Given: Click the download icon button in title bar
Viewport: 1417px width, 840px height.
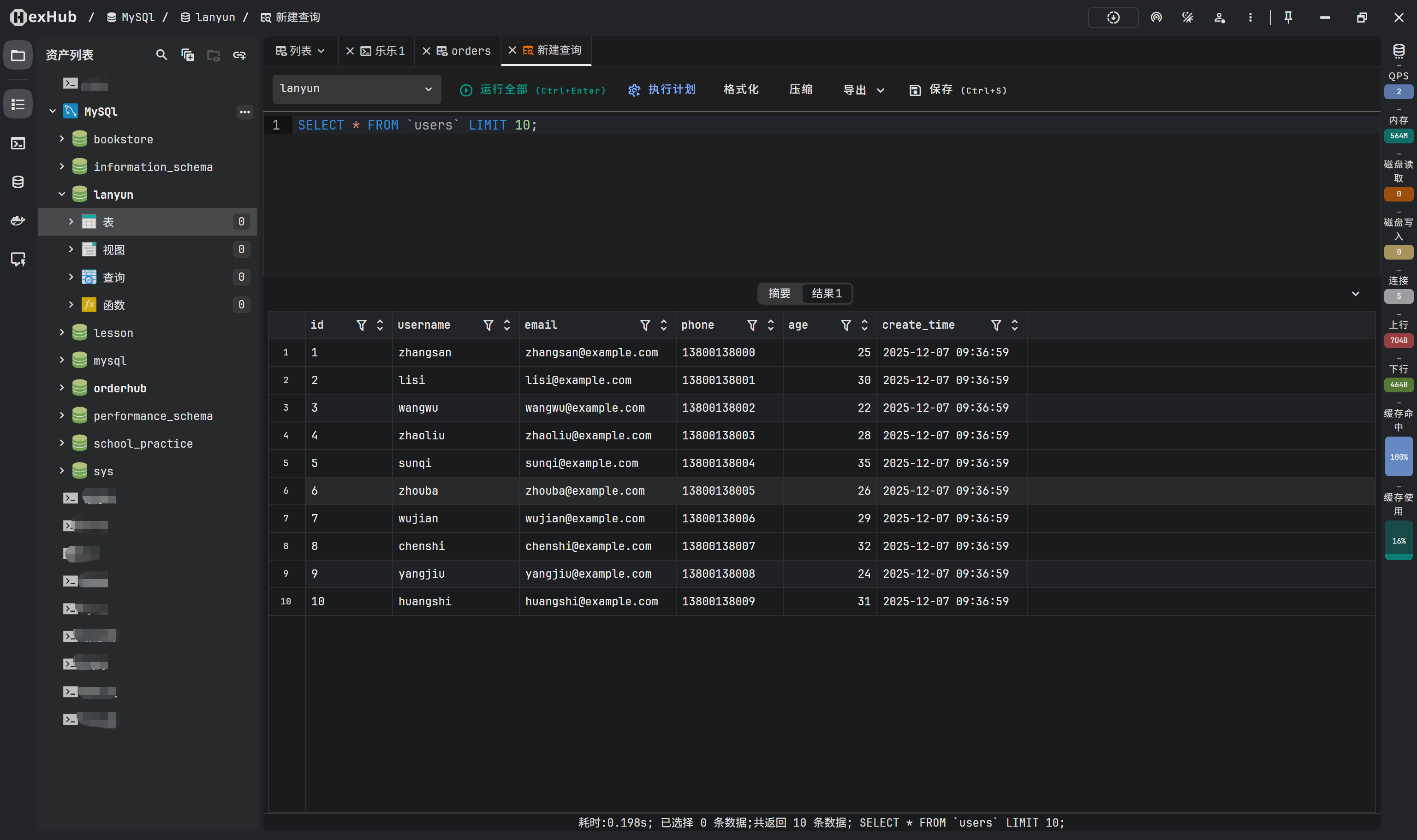Looking at the screenshot, I should tap(1113, 17).
